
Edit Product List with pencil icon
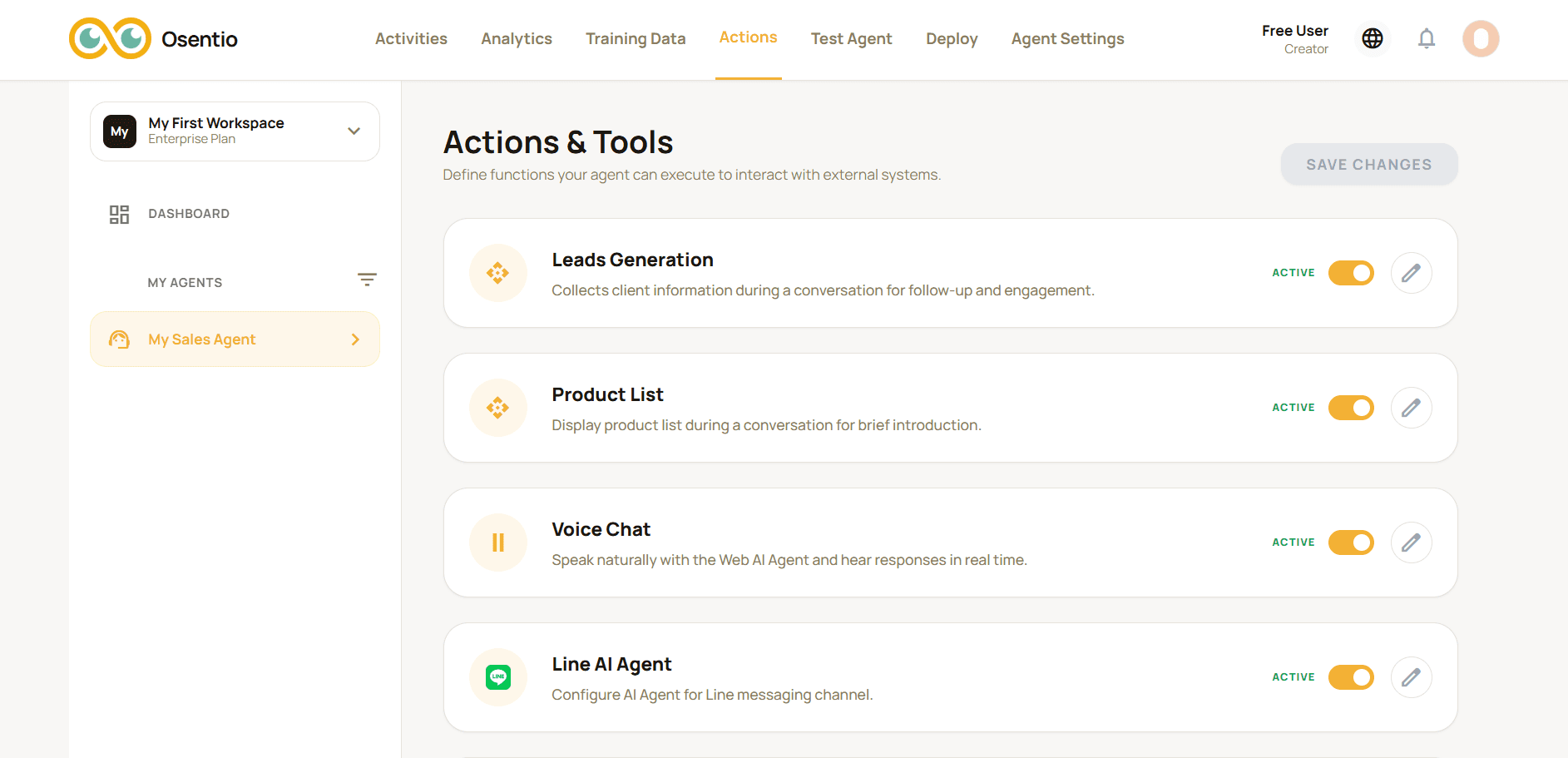point(1412,408)
